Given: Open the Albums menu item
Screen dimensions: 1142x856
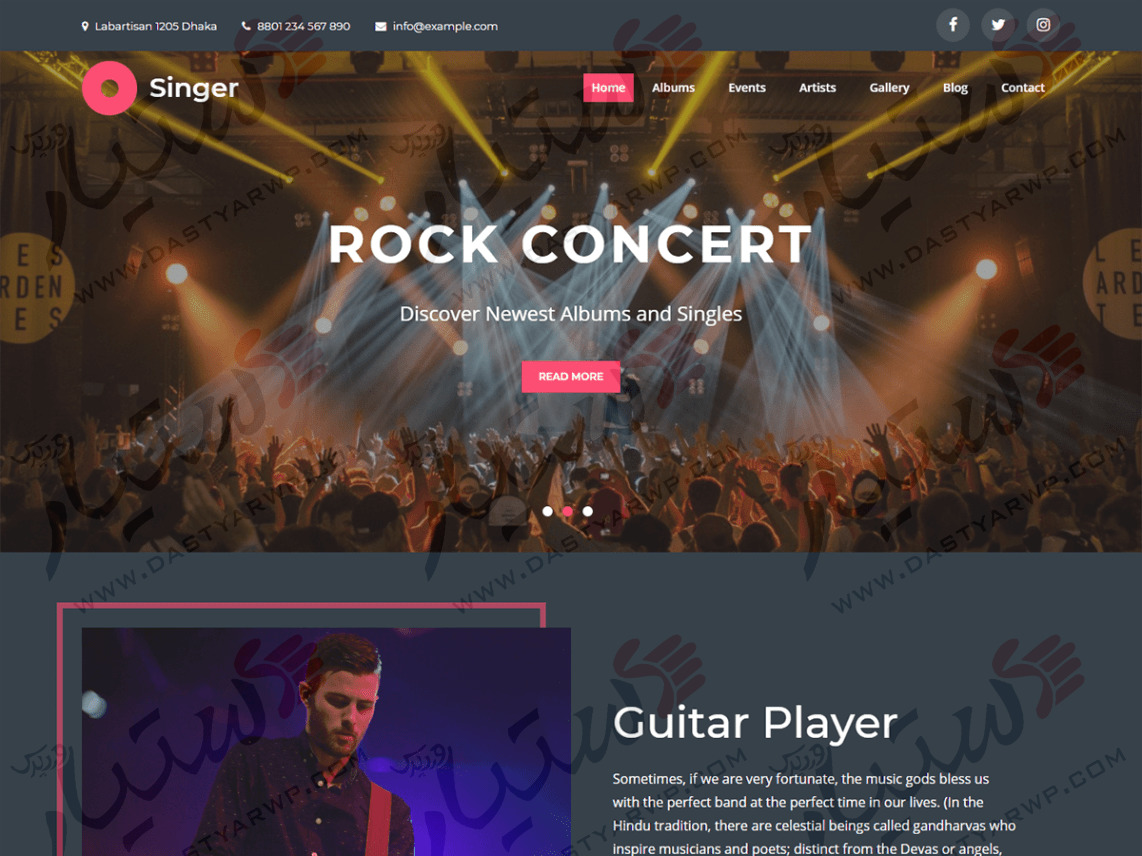Looking at the screenshot, I should 673,87.
